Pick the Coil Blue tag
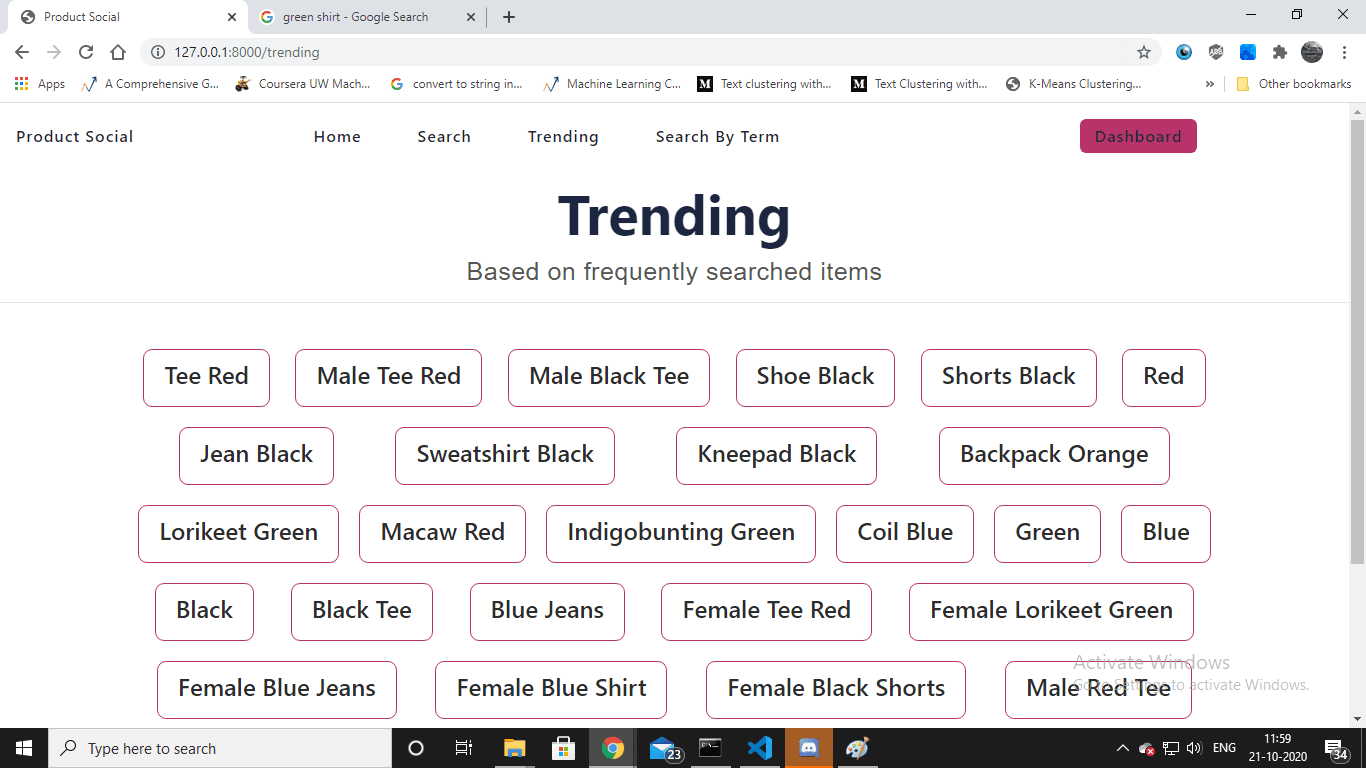Viewport: 1366px width, 768px height. pyautogui.click(x=905, y=534)
